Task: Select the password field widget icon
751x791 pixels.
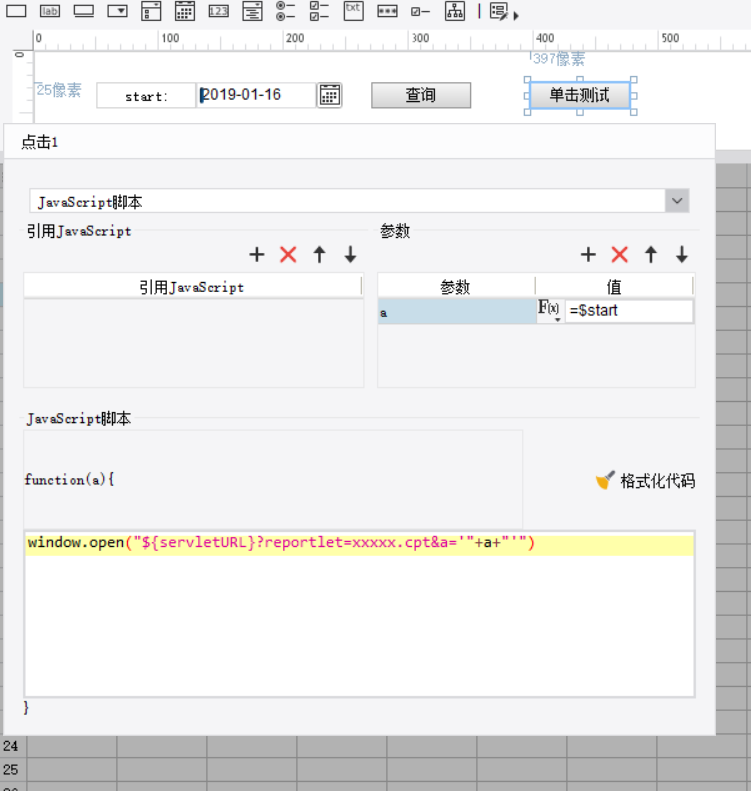Action: 387,11
